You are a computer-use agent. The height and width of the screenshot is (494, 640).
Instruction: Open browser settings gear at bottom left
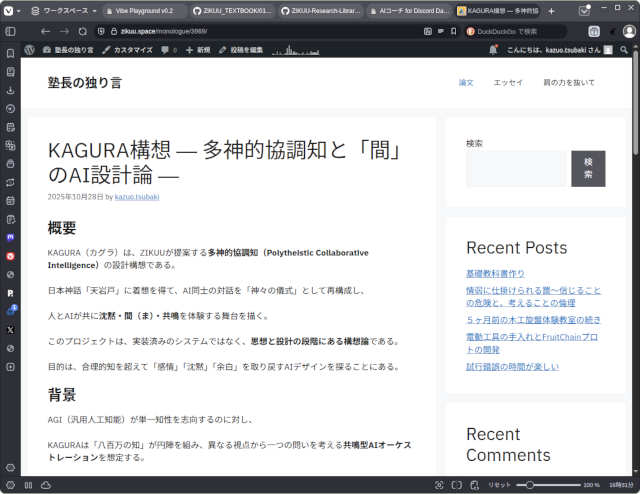point(10,467)
